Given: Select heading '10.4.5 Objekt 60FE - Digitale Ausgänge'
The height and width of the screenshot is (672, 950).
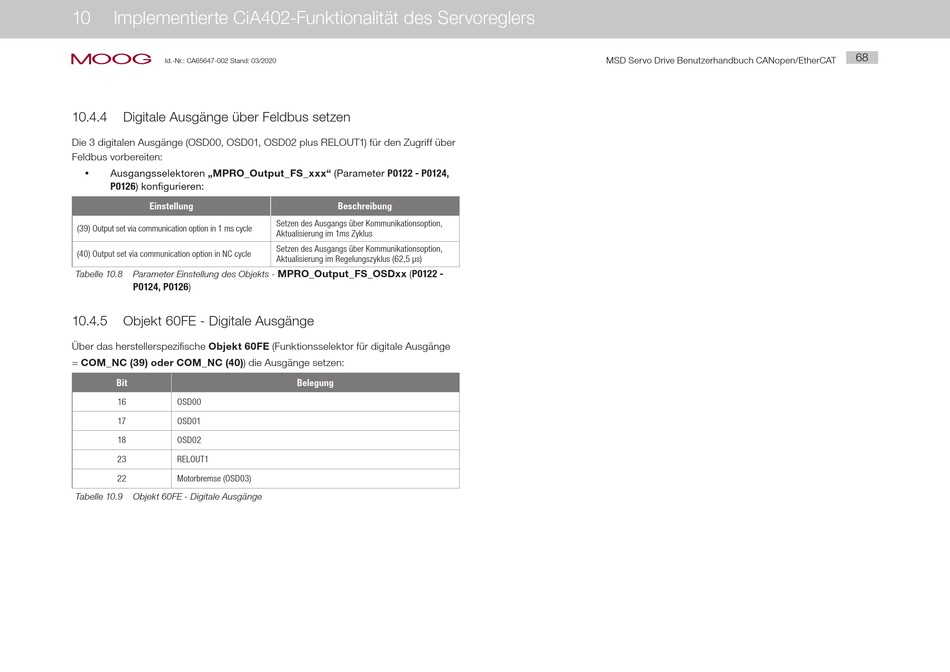Looking at the screenshot, I should pyautogui.click(x=193, y=321).
